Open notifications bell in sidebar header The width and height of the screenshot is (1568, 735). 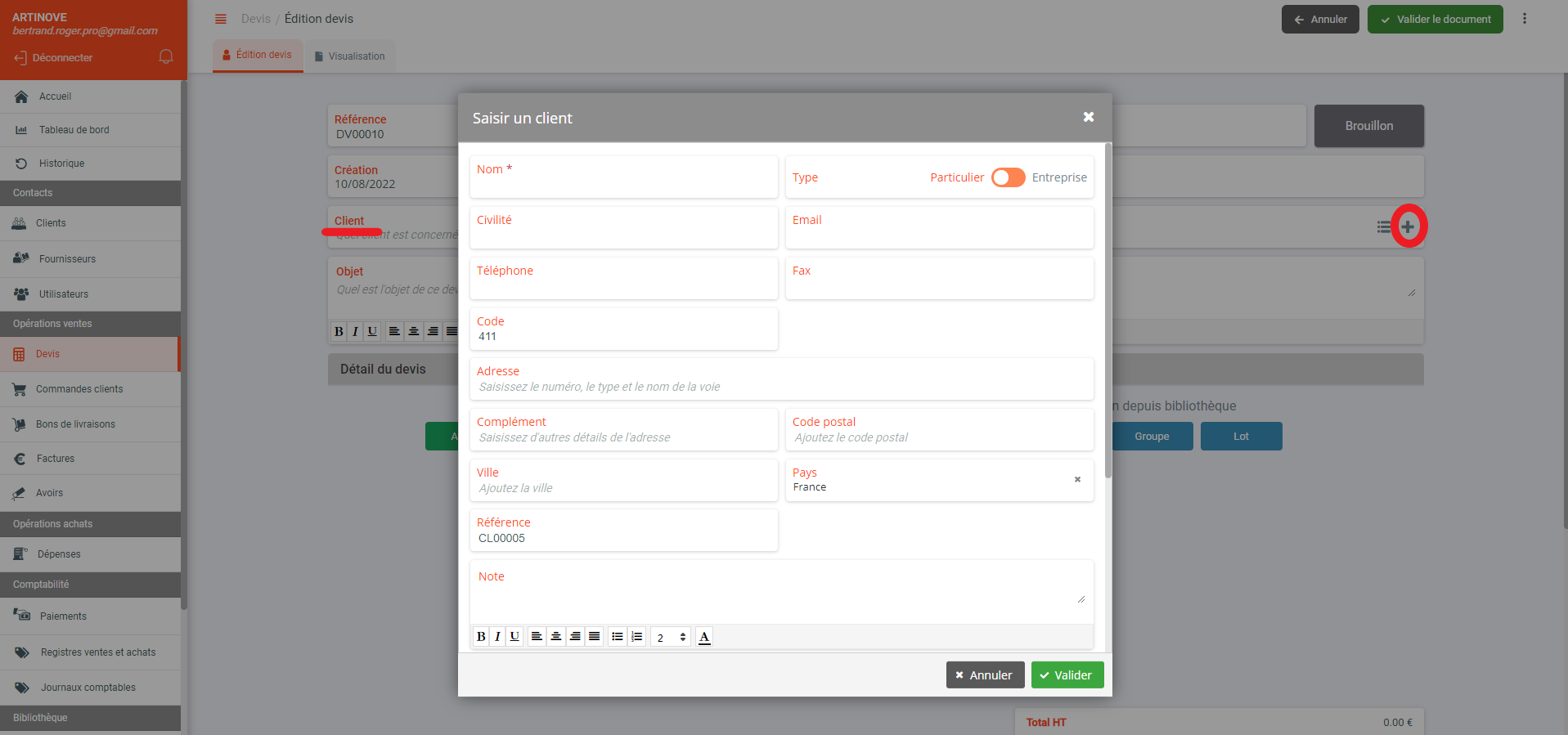click(166, 56)
